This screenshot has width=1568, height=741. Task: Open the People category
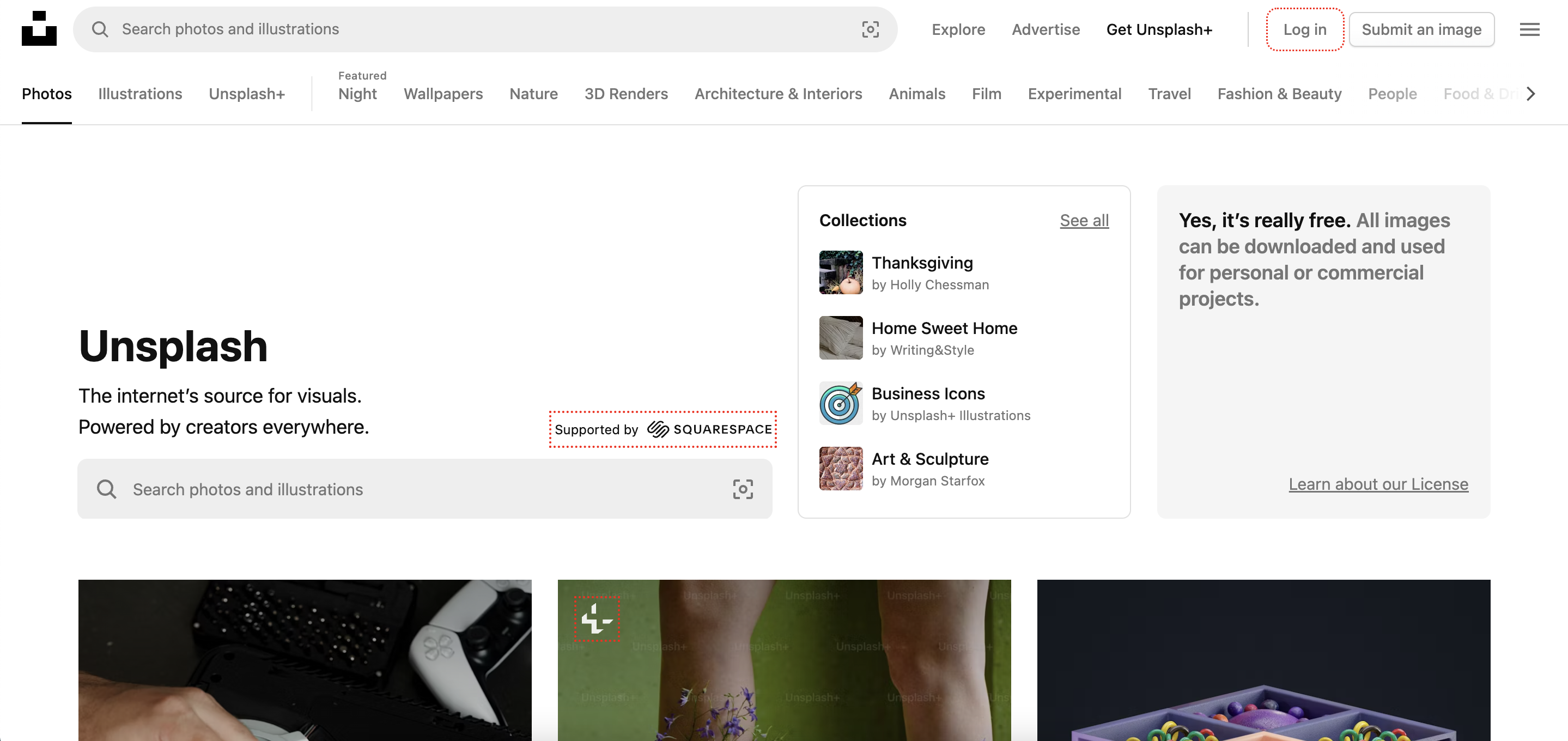[1392, 94]
